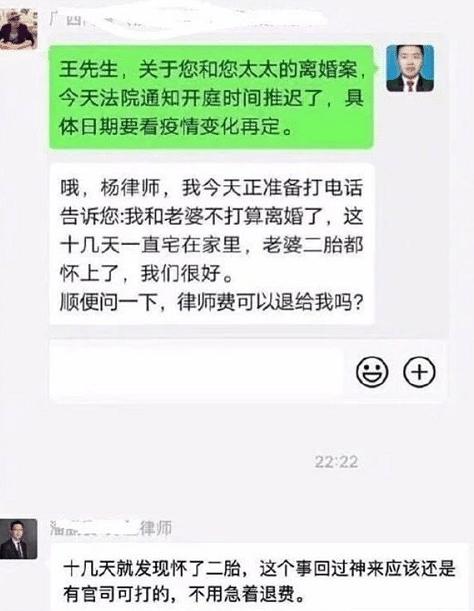The width and height of the screenshot is (474, 611).
Task: Tap sender name ending in 律师
Action: click(111, 528)
